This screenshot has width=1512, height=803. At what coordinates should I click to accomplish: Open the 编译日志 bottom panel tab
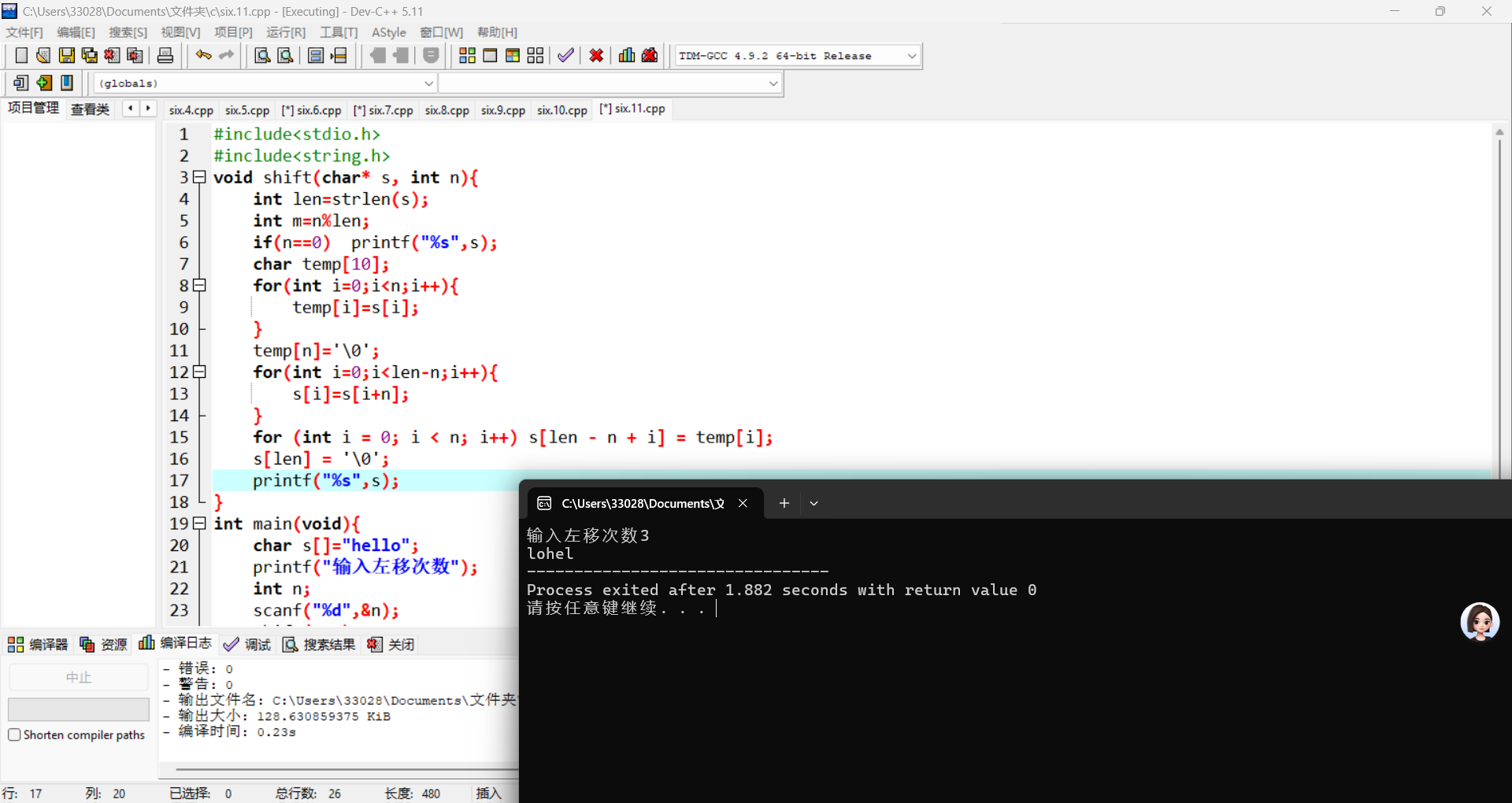pos(175,643)
